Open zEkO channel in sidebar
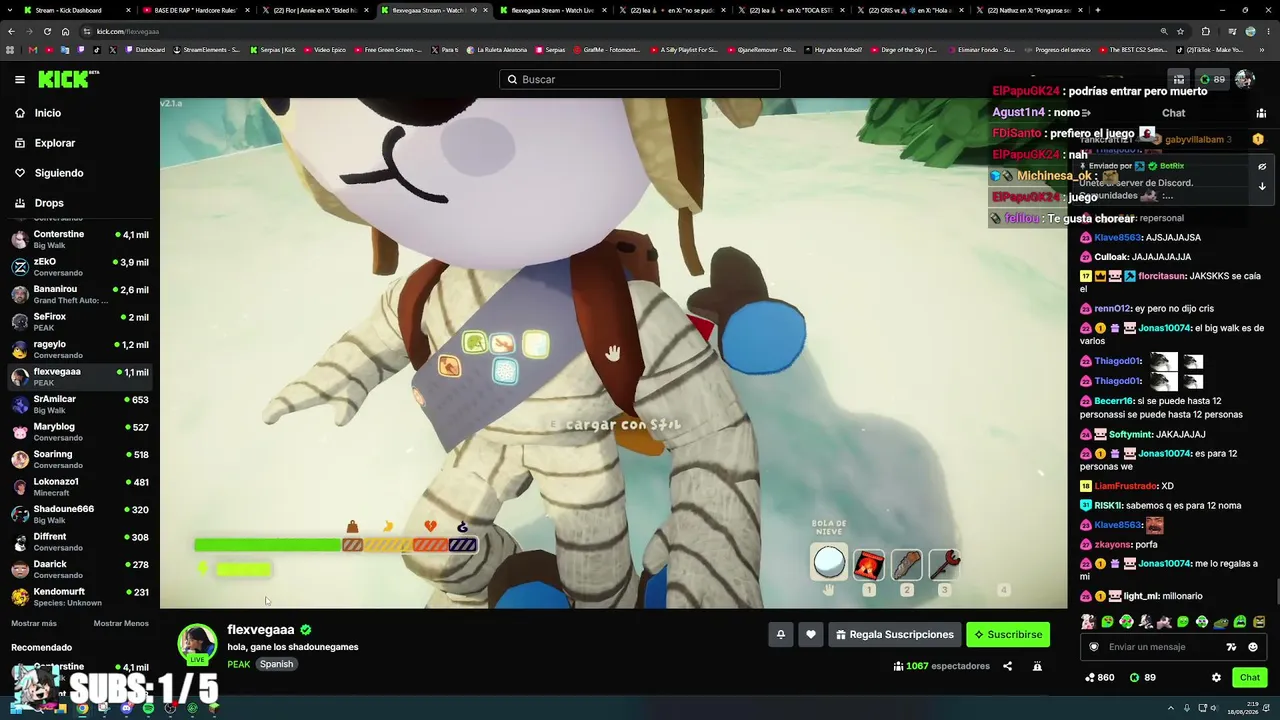 (80, 267)
